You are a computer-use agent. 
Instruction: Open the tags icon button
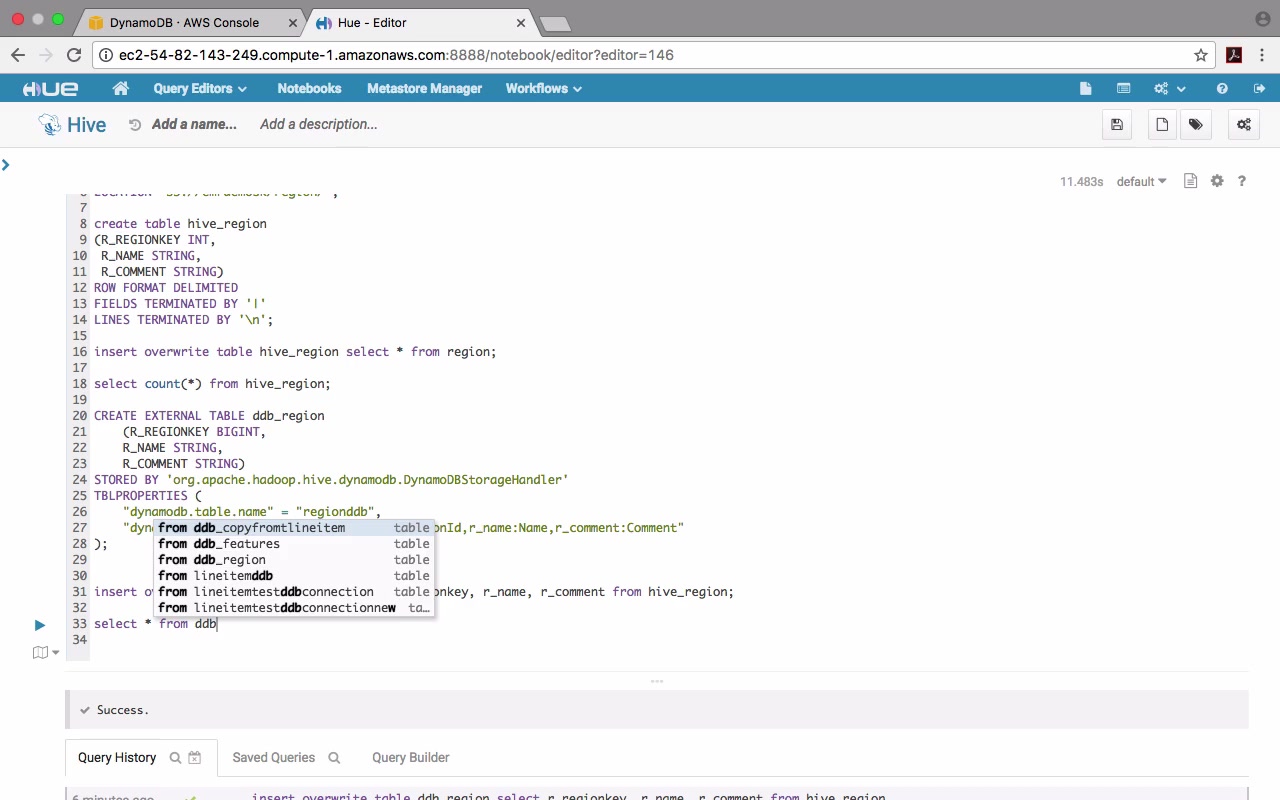1195,125
